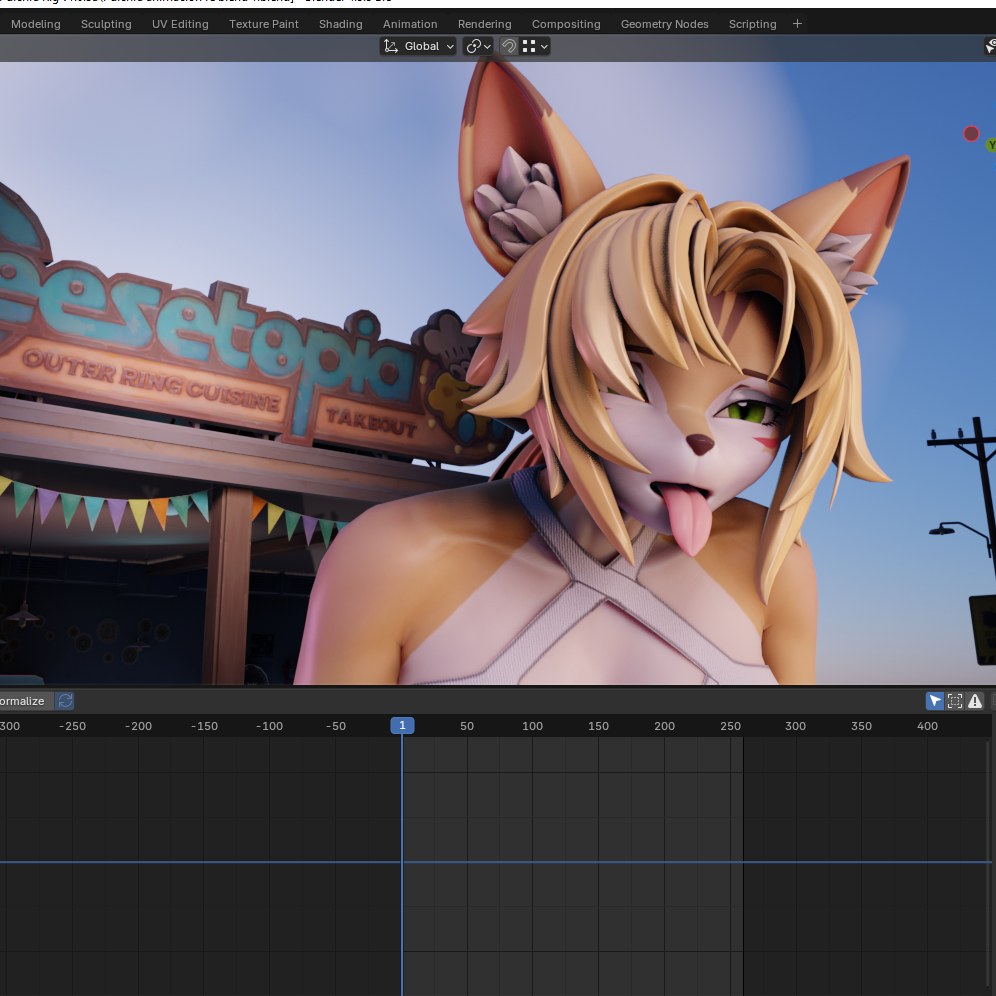Toggle the snap magnet icon

[x=508, y=46]
